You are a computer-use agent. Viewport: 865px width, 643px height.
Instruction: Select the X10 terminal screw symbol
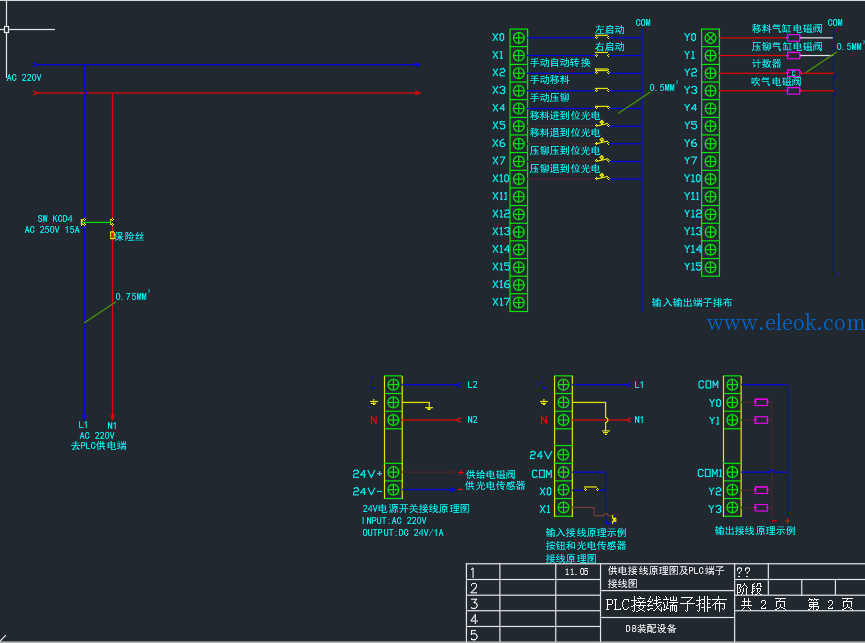pos(519,179)
